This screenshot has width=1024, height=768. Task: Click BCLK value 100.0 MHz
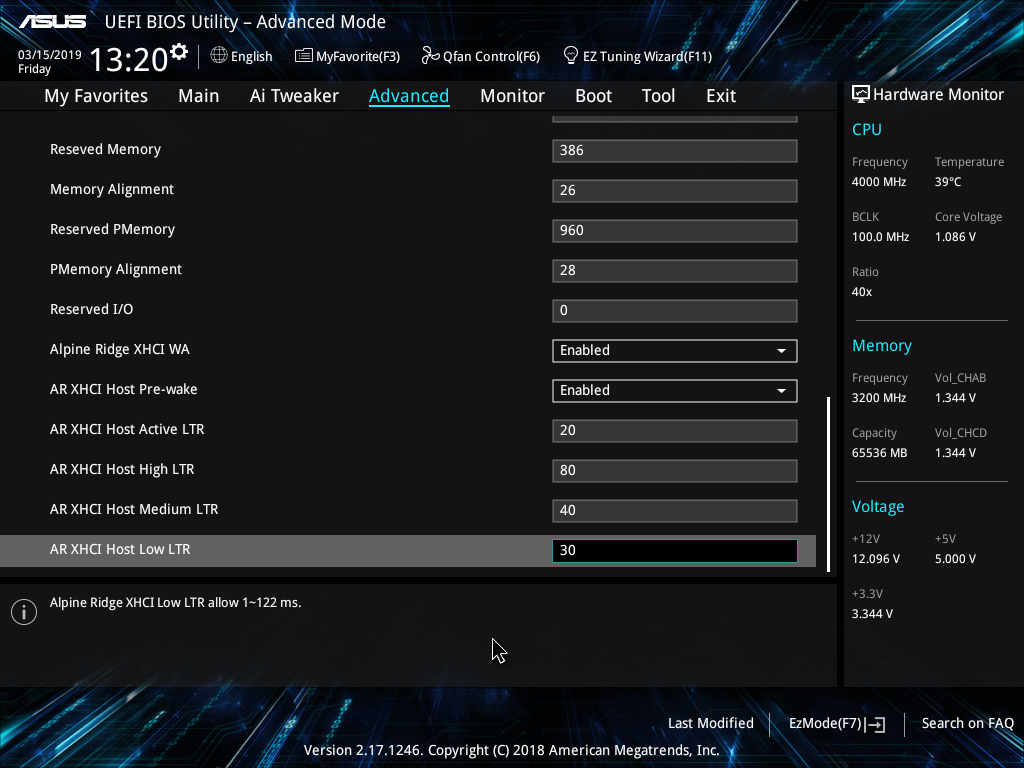point(880,237)
